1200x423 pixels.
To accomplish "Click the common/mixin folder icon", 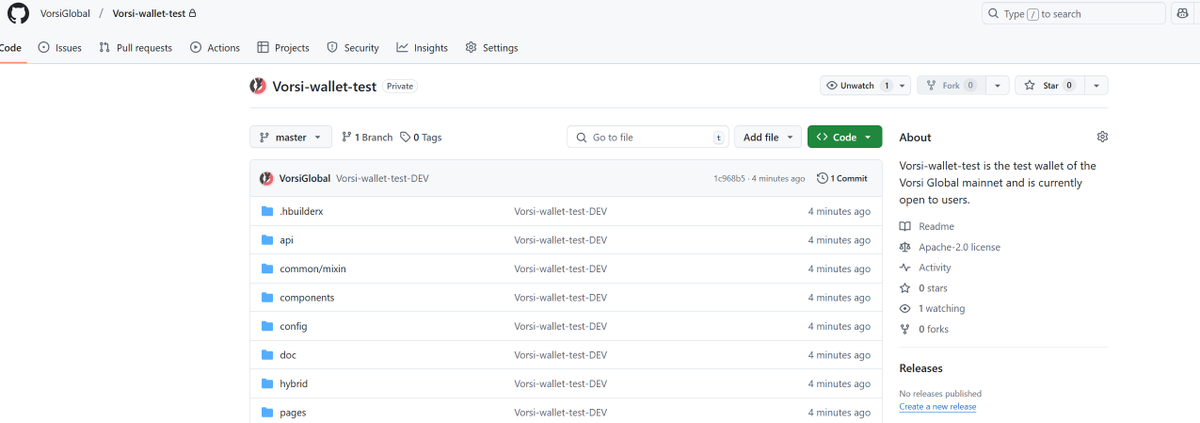I will click(x=267, y=269).
